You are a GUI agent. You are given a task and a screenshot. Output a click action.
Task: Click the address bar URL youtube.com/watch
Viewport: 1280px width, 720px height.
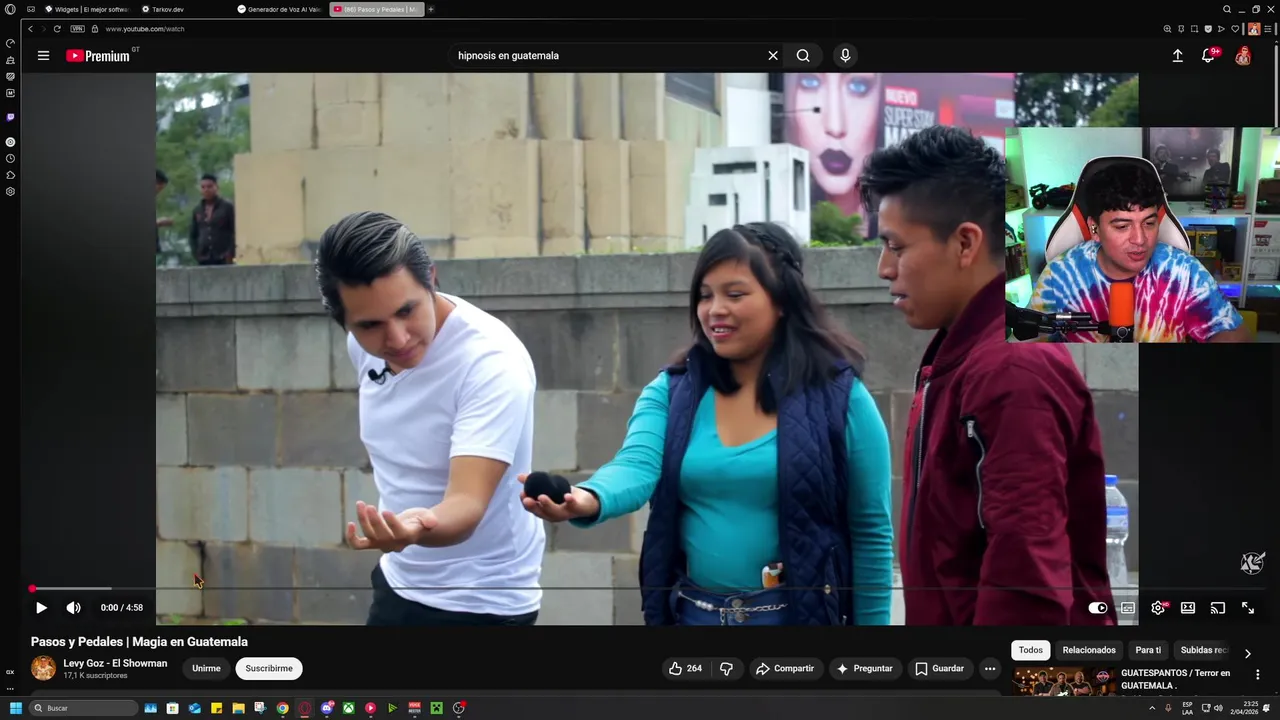pyautogui.click(x=145, y=29)
